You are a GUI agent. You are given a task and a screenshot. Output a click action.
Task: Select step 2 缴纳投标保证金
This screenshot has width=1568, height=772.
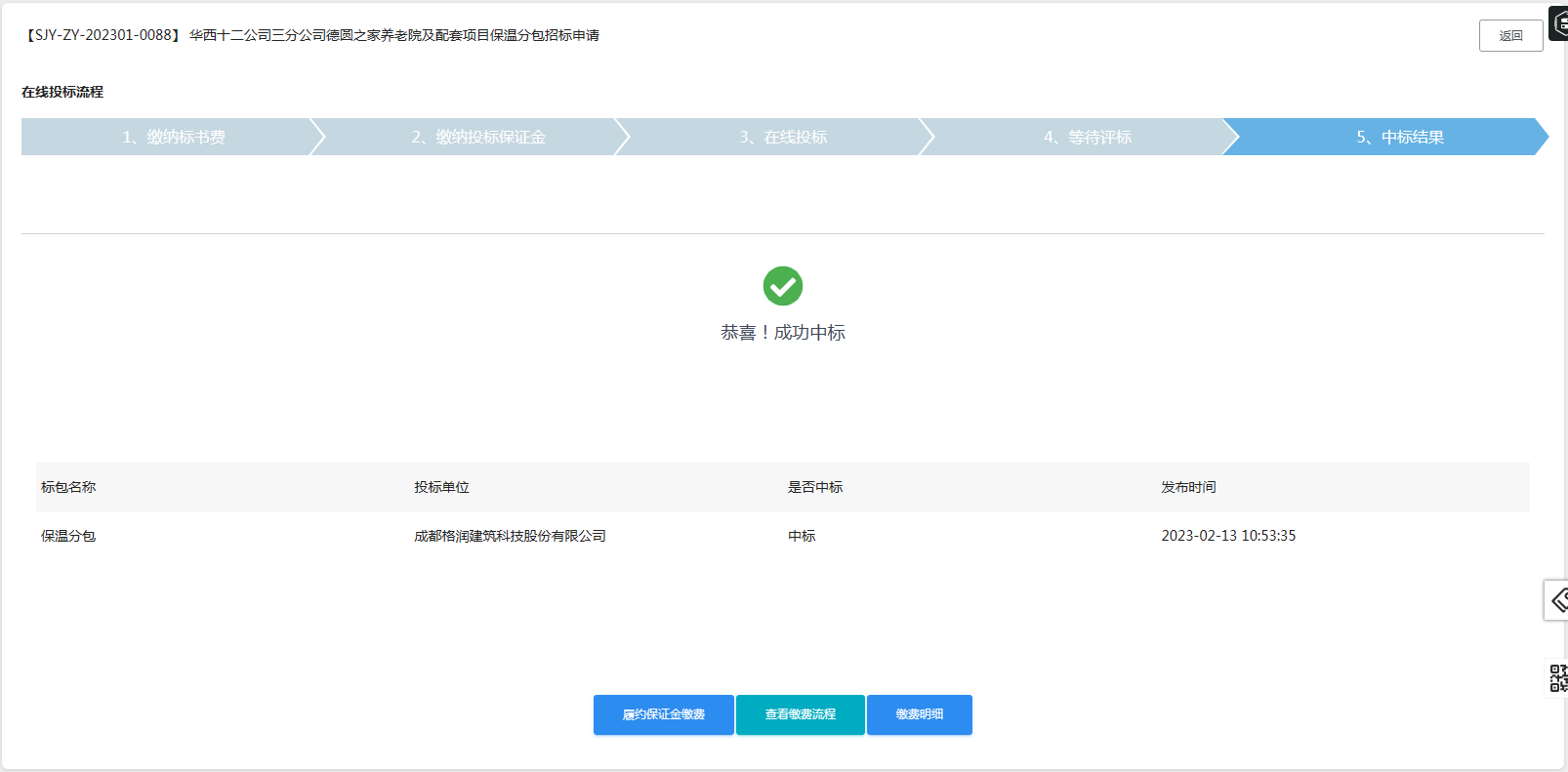coord(477,137)
